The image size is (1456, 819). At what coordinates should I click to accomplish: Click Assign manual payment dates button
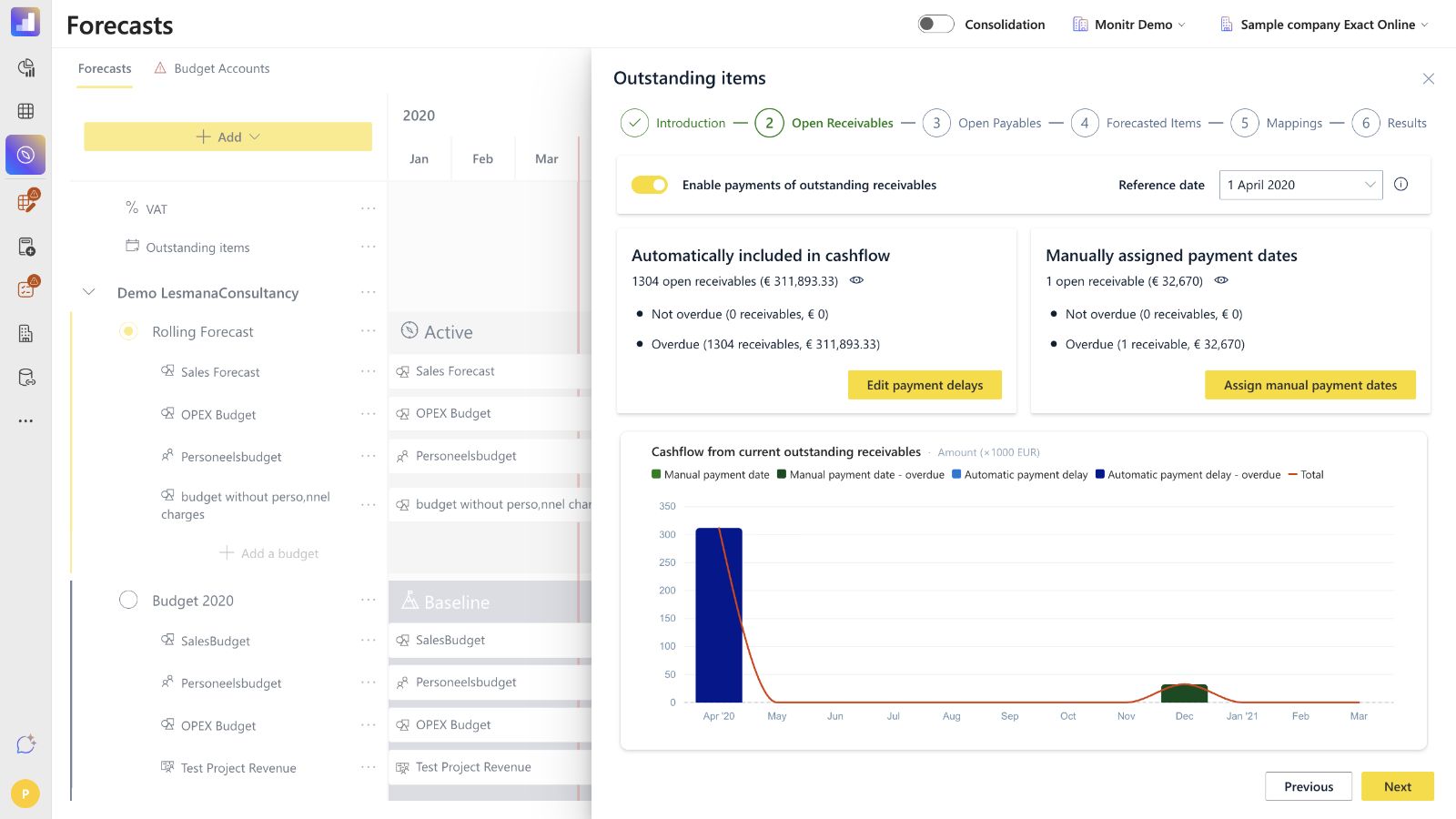1310,385
